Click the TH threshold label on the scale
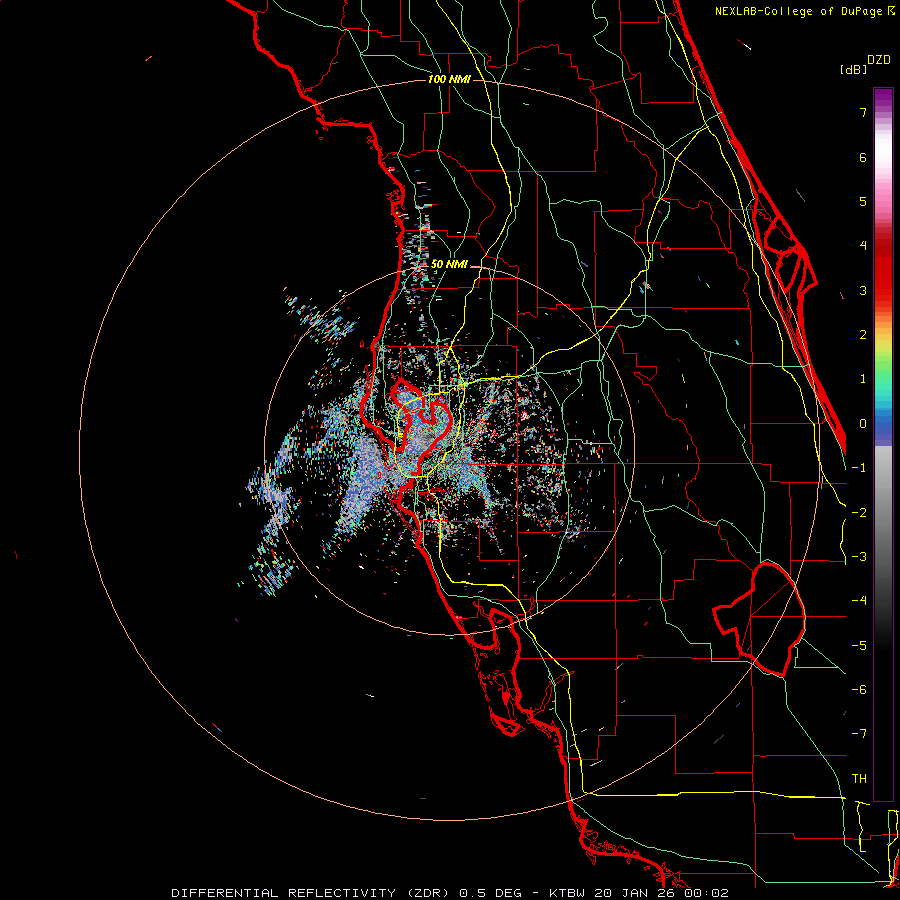The width and height of the screenshot is (900, 900). pos(859,779)
